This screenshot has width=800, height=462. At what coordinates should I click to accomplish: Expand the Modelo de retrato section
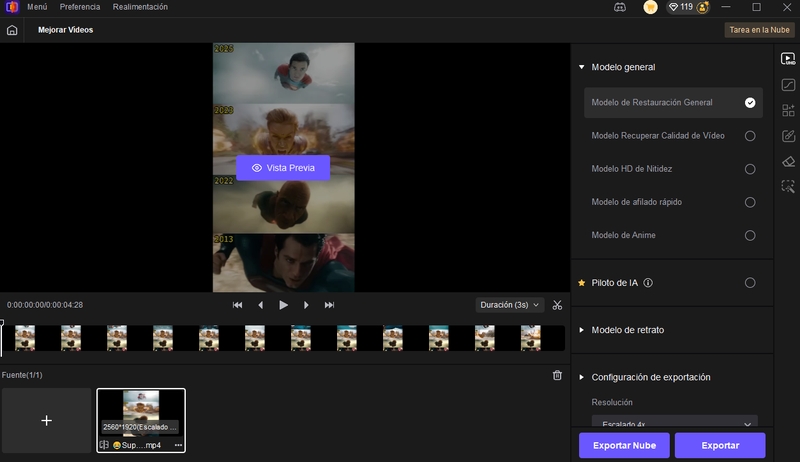[582, 330]
